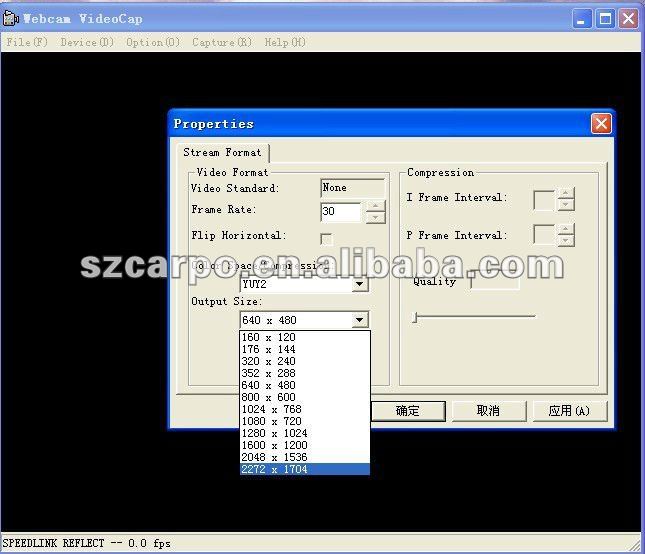This screenshot has height=554, width=645.
Task: Click the Quality value field
Action: point(495,282)
